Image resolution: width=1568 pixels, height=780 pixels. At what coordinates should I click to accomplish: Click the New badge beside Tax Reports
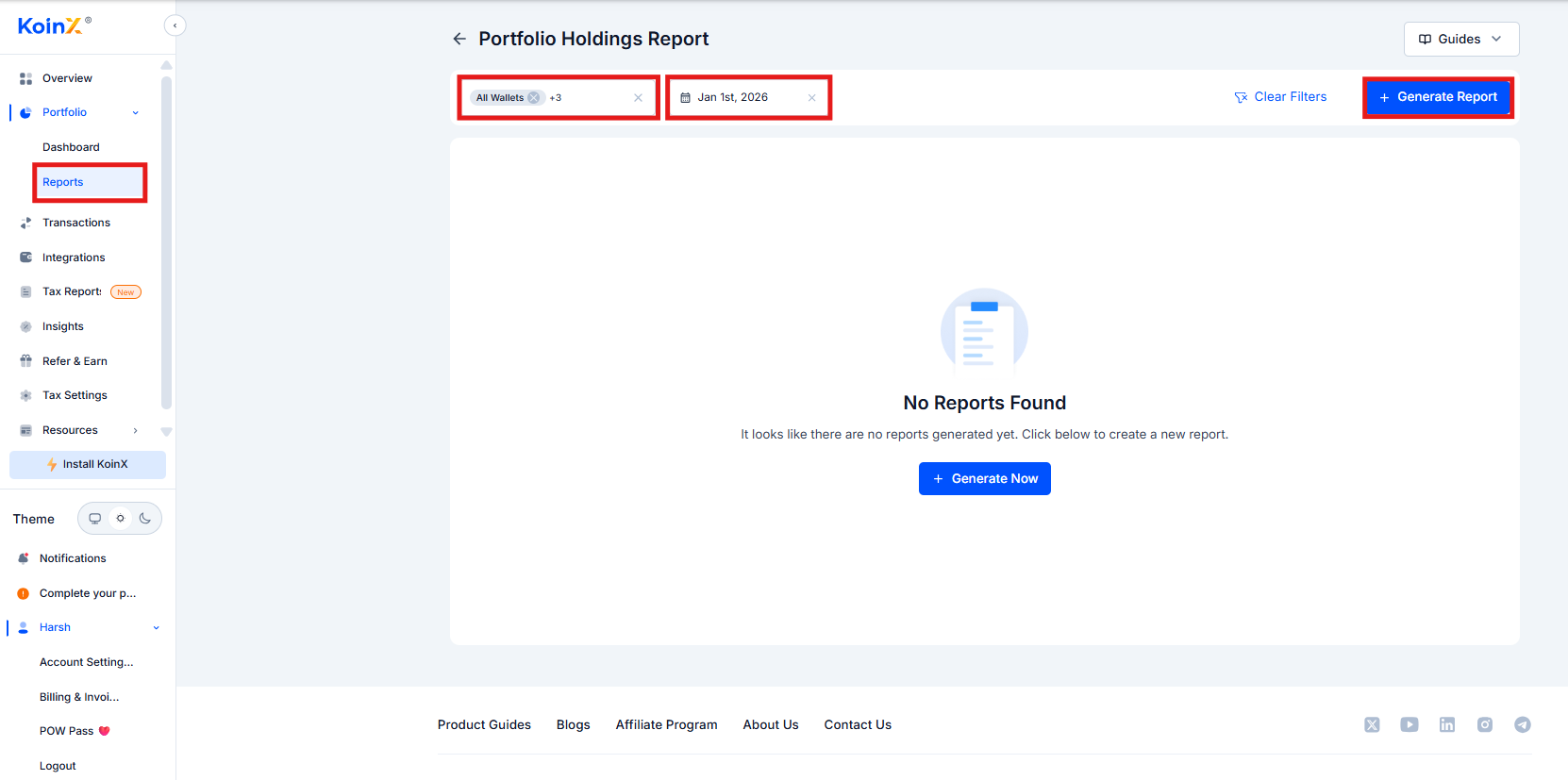coord(125,292)
